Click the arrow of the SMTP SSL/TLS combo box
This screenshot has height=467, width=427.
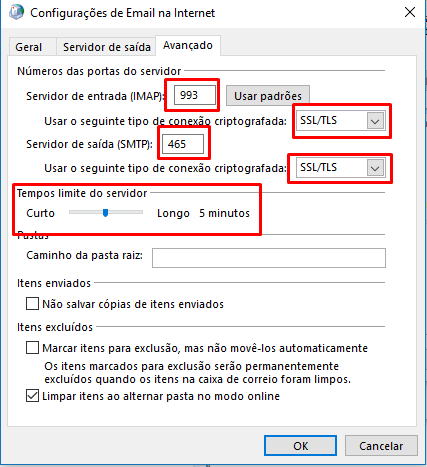375,168
